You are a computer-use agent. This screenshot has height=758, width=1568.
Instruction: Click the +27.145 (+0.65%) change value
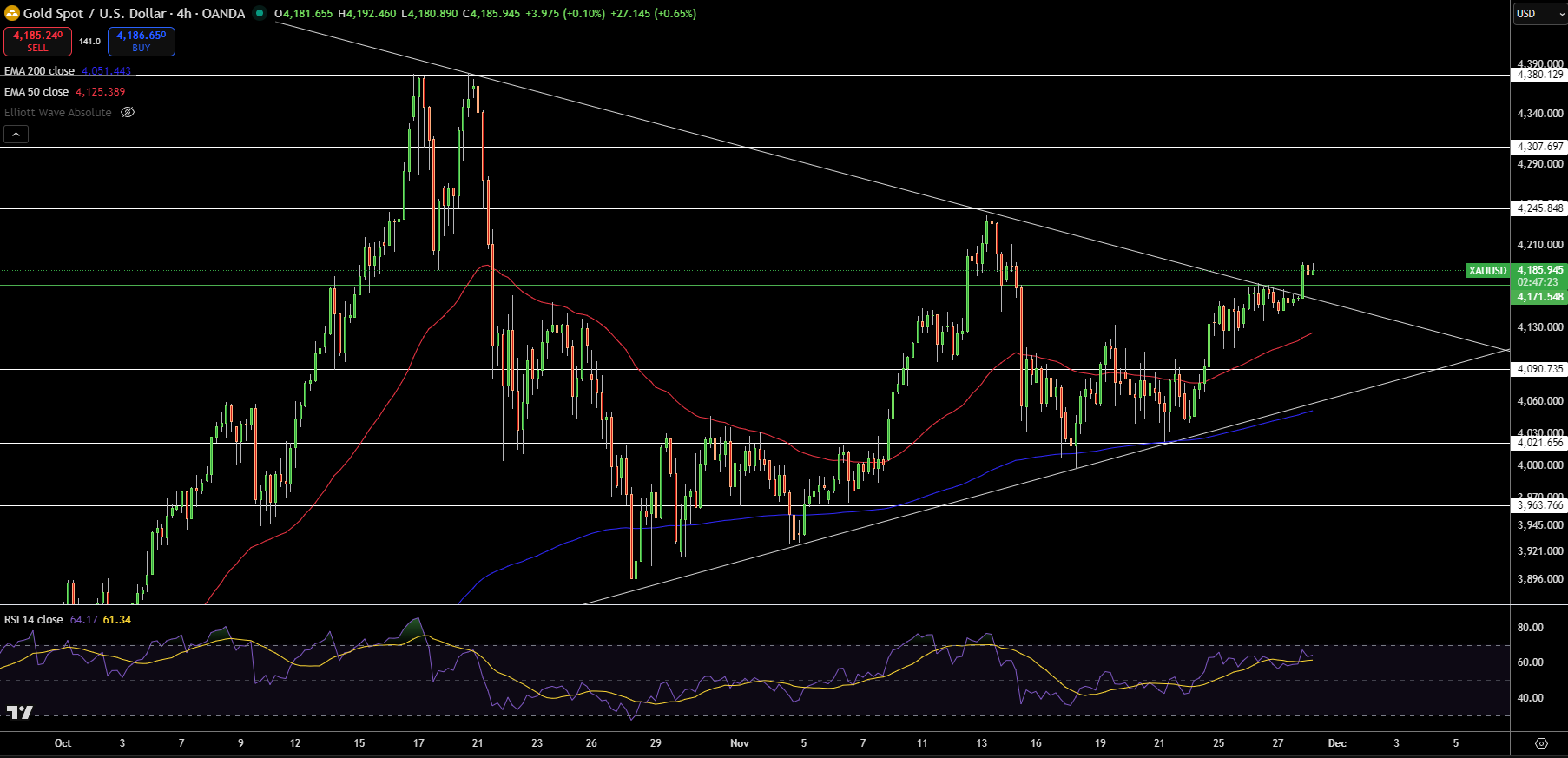tap(653, 14)
